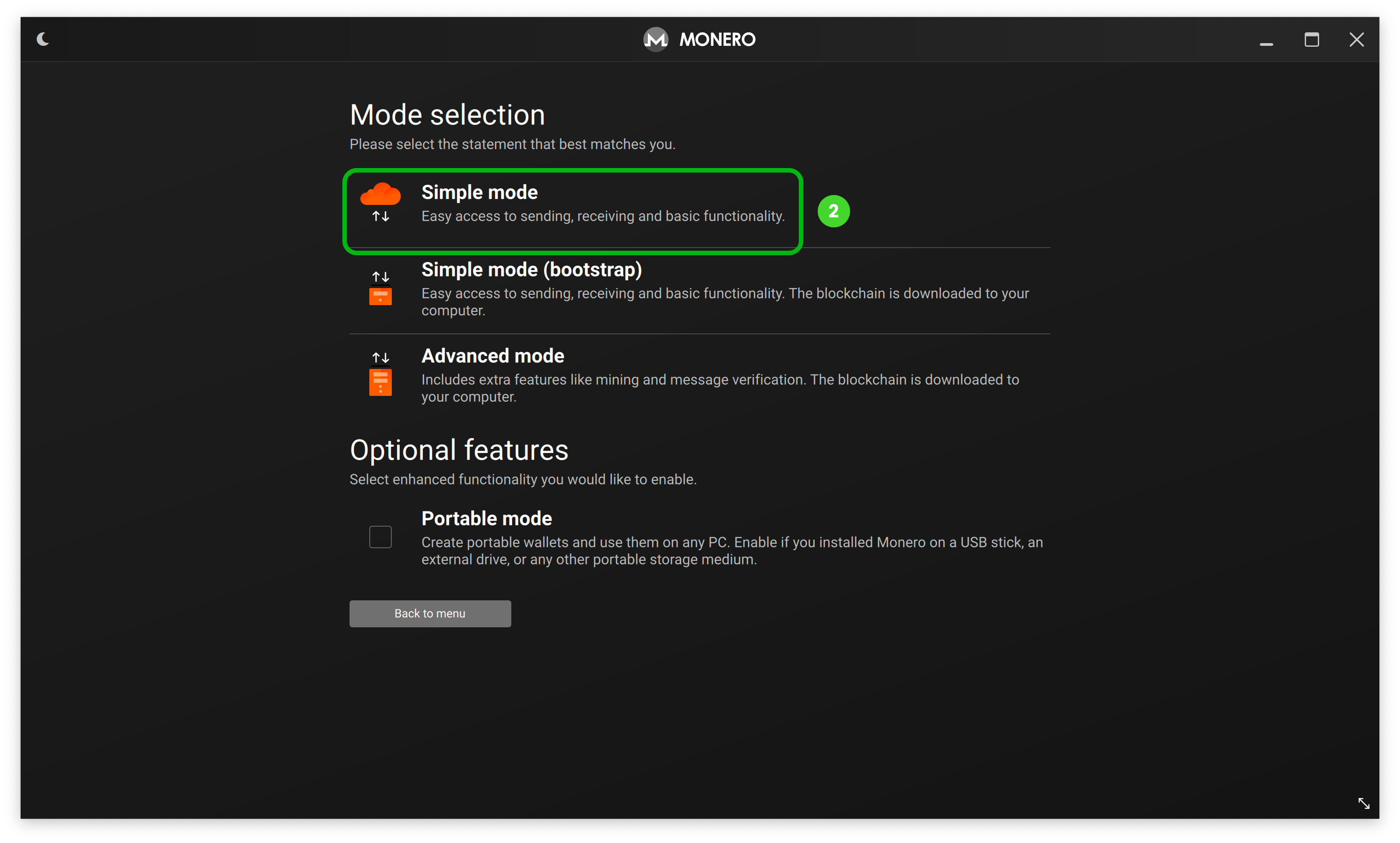Click the MONERO title text
The width and height of the screenshot is (1400, 843).
(717, 39)
